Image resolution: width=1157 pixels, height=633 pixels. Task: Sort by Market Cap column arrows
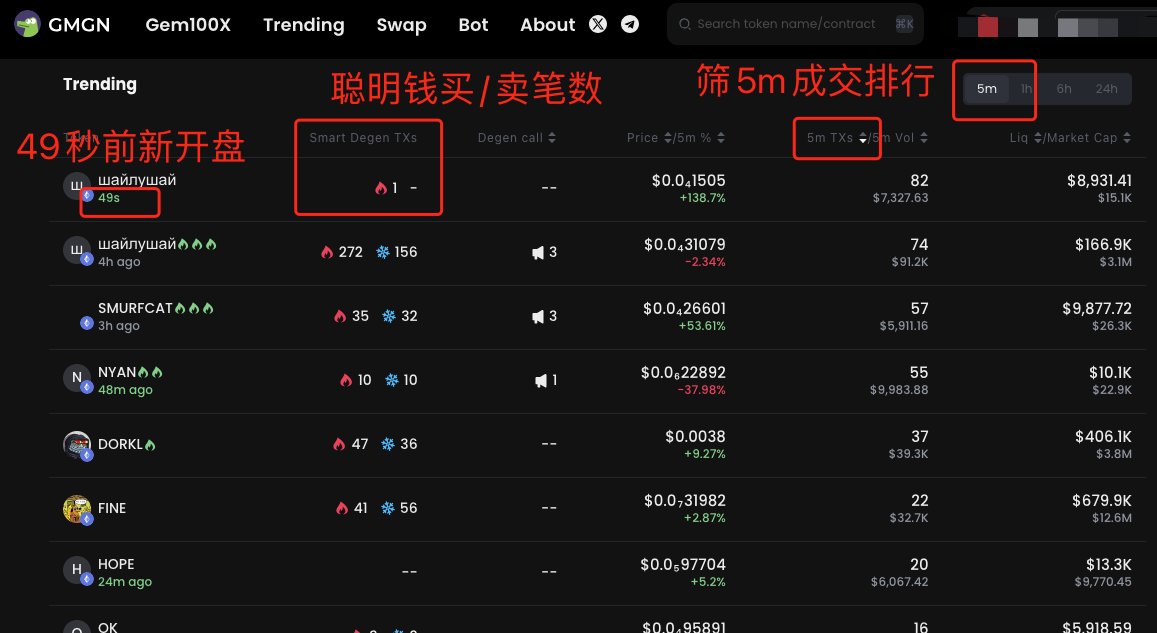(1127, 138)
